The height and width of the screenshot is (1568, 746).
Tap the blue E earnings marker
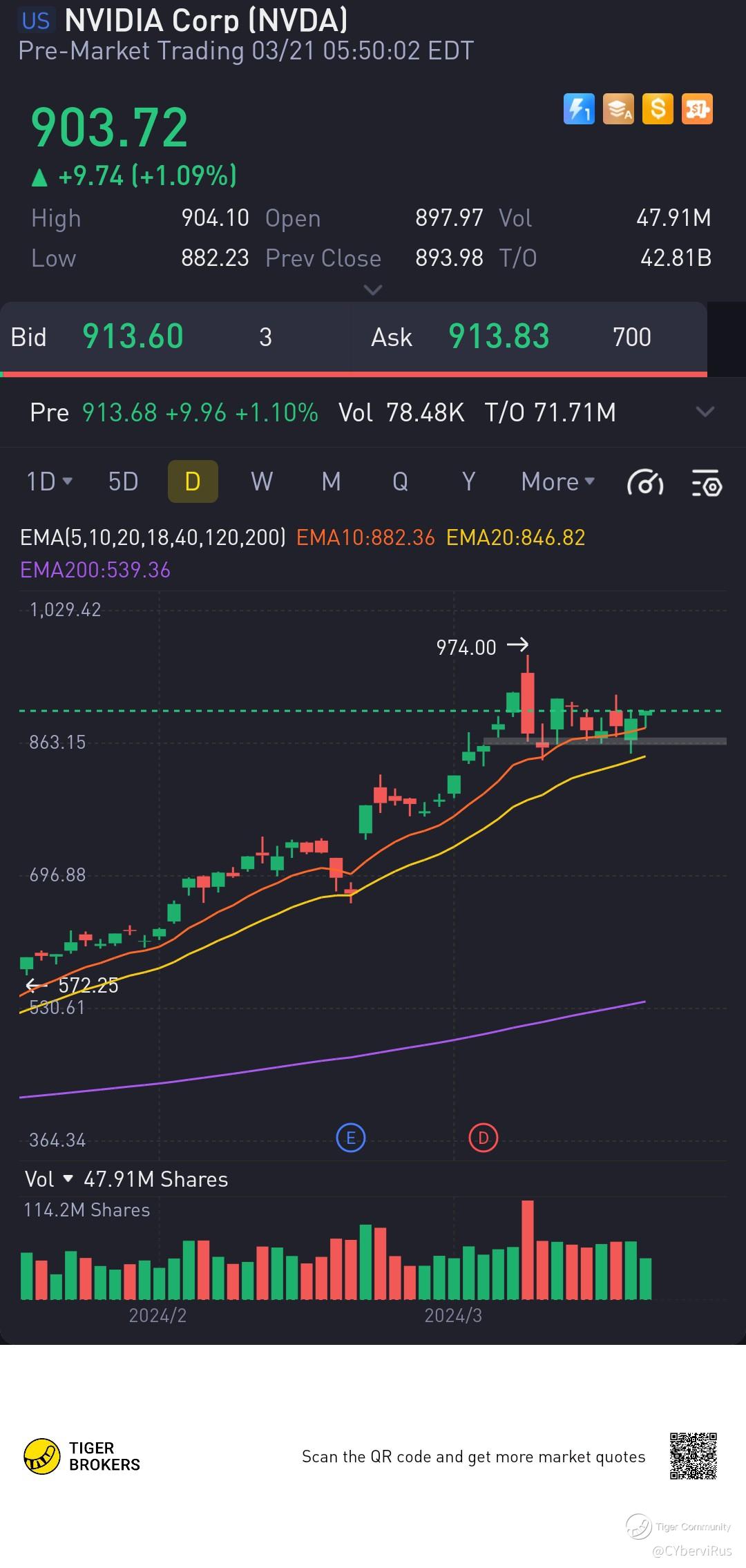click(350, 1138)
